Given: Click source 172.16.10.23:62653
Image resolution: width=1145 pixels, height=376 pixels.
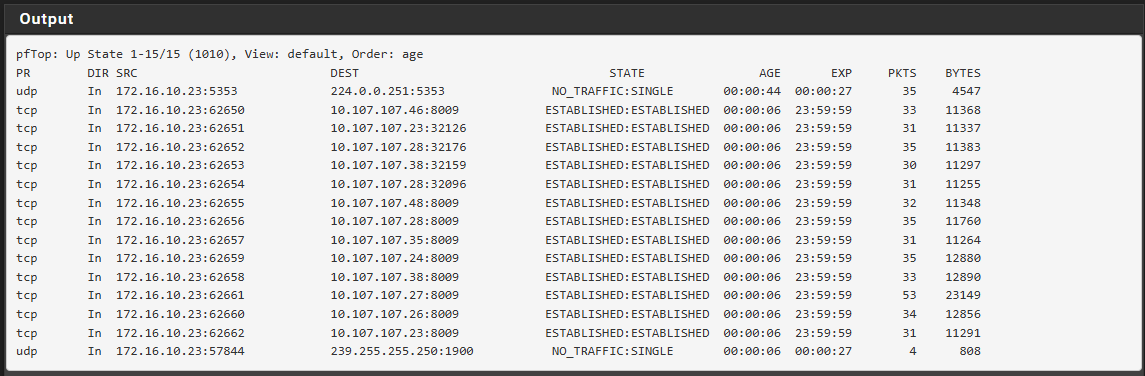Looking at the screenshot, I should click(x=180, y=165).
